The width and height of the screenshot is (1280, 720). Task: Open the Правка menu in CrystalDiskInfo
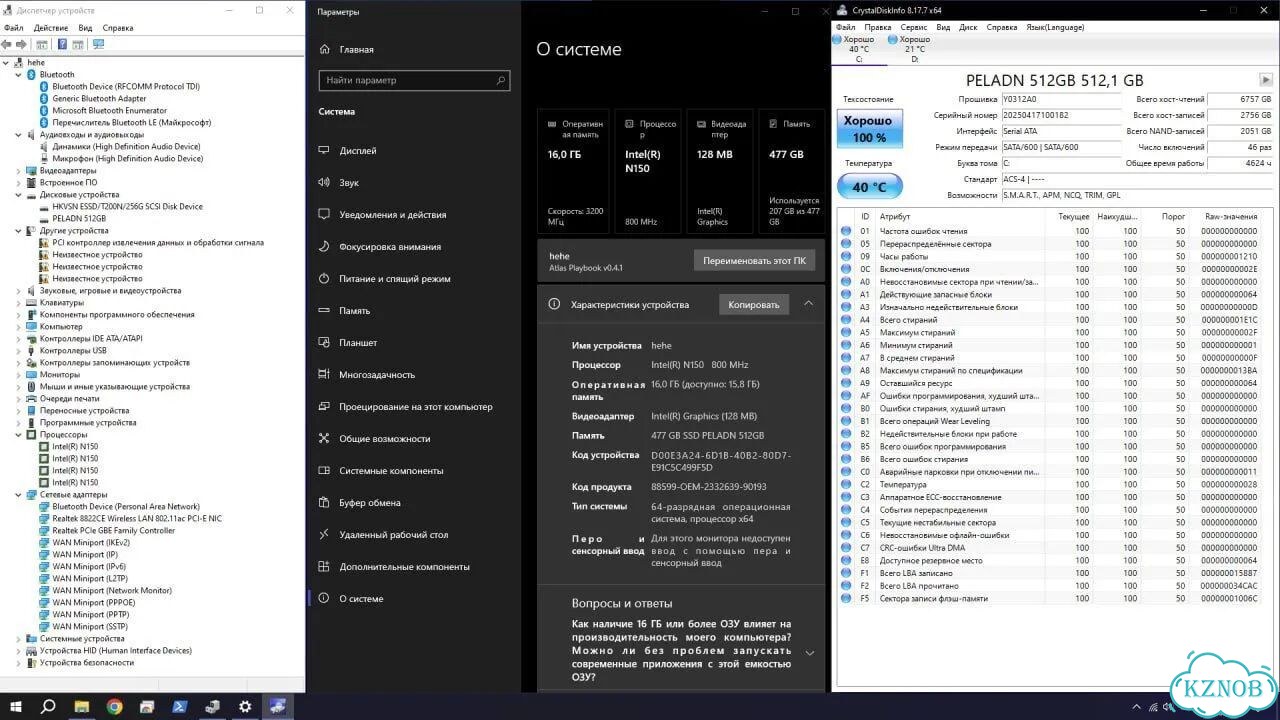click(x=877, y=27)
